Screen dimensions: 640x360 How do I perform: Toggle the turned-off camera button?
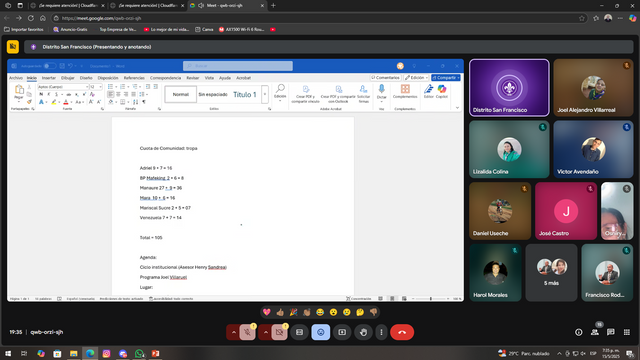pyautogui.click(x=280, y=332)
